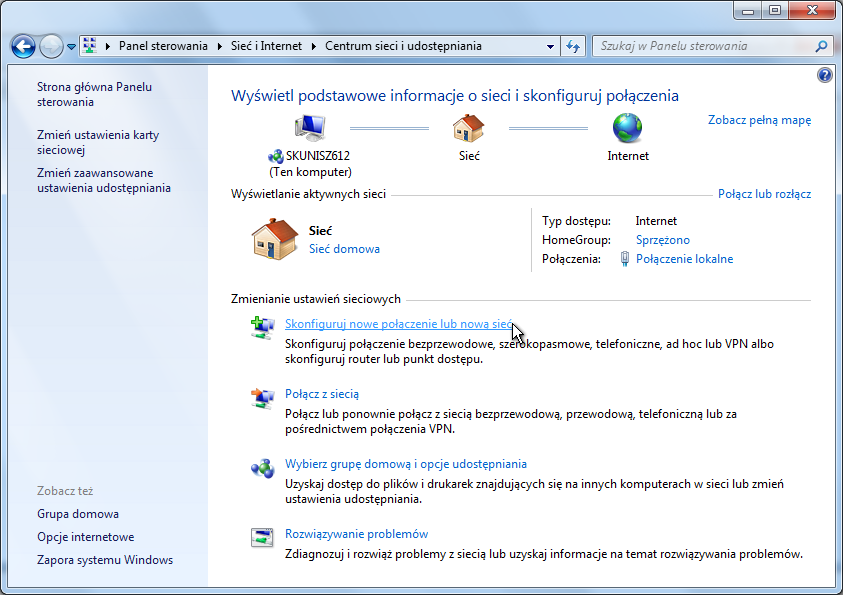Click the Połączenie lokalne connection link
Image resolution: width=843 pixels, height=595 pixels.
pyautogui.click(x=684, y=259)
